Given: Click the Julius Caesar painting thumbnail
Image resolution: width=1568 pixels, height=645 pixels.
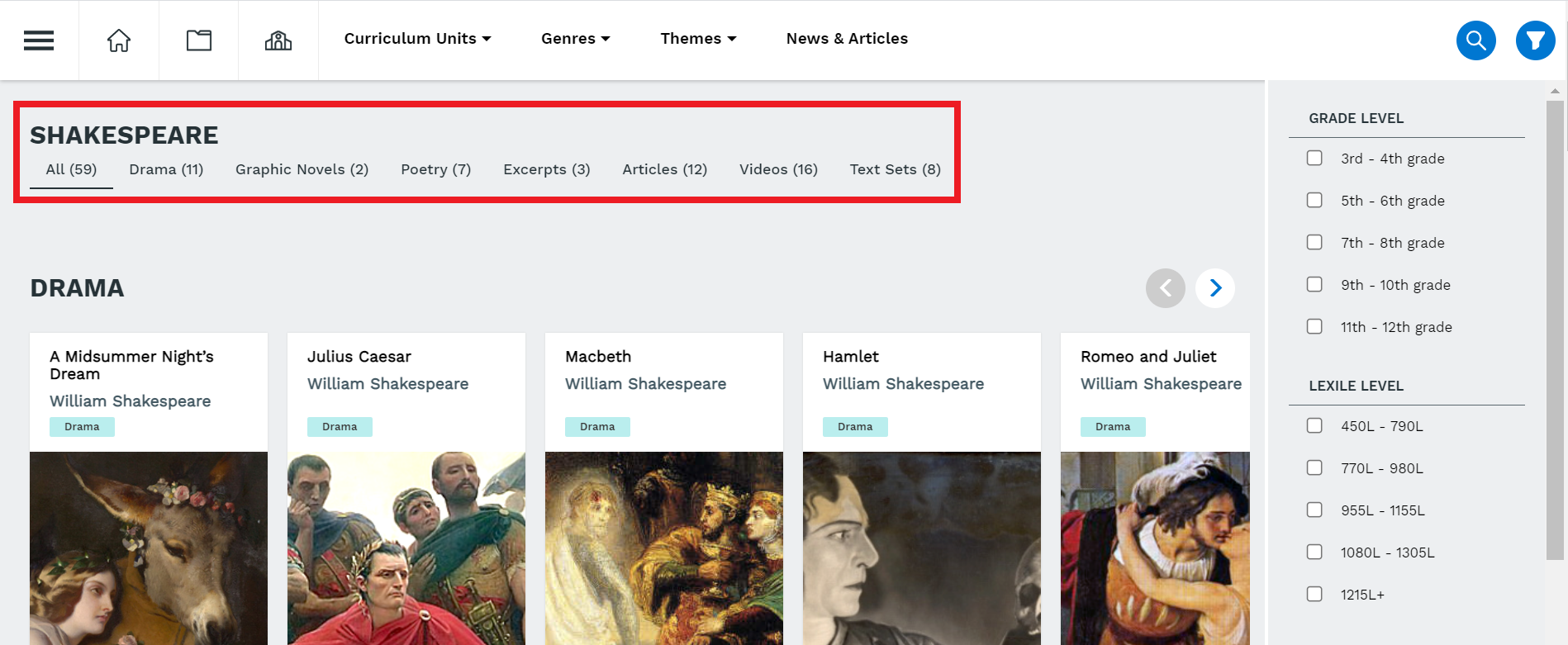Looking at the screenshot, I should pyautogui.click(x=406, y=548).
